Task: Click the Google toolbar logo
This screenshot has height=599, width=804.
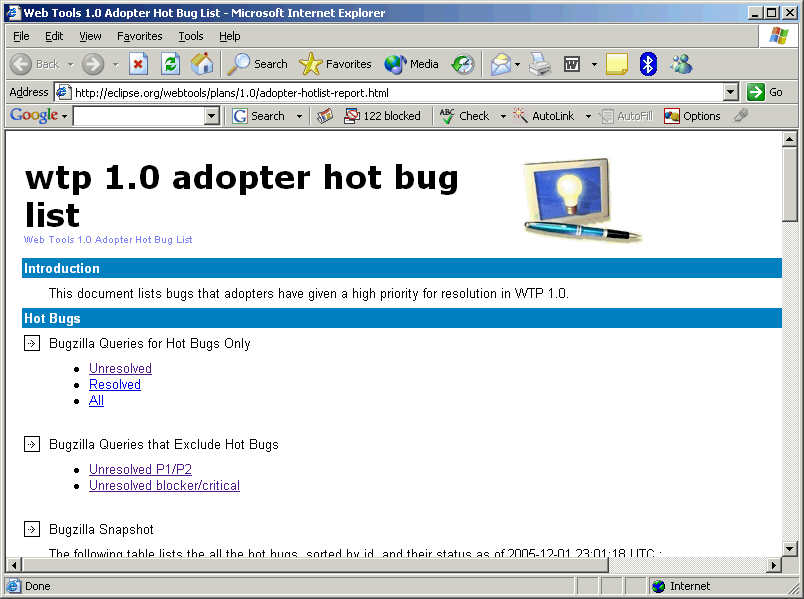Action: pos(34,115)
